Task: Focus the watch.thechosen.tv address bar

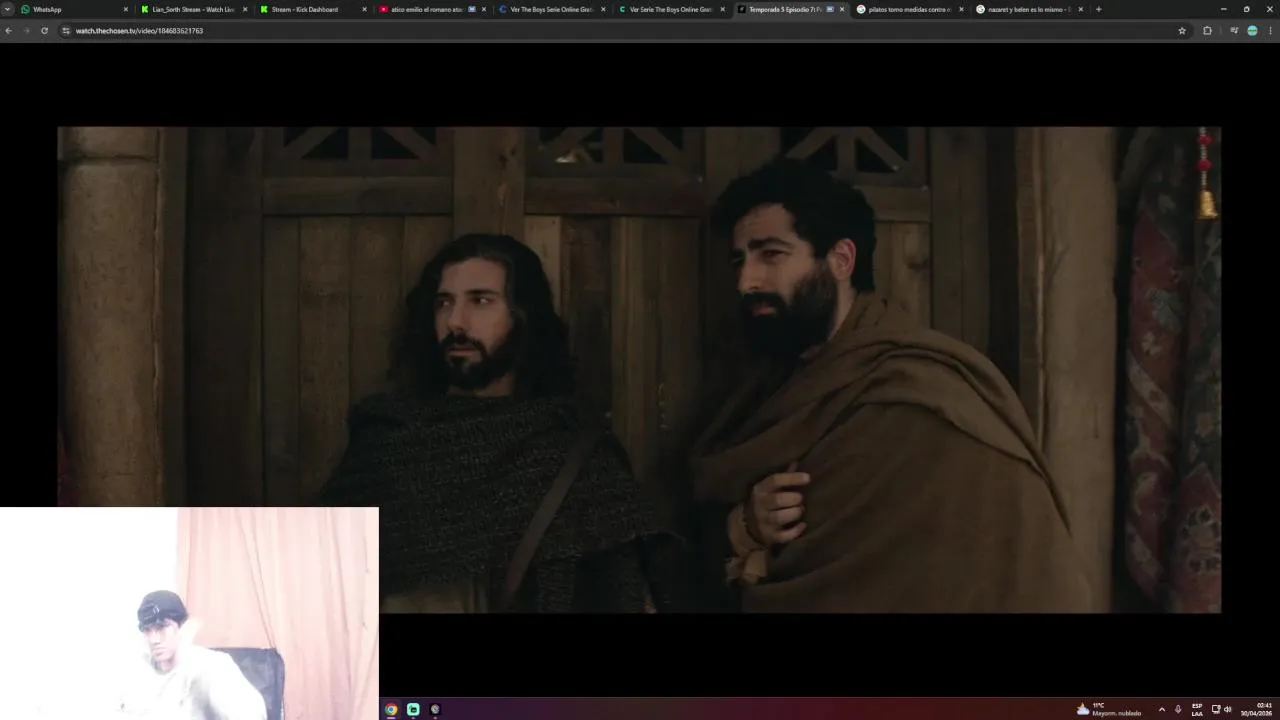Action: (x=620, y=31)
